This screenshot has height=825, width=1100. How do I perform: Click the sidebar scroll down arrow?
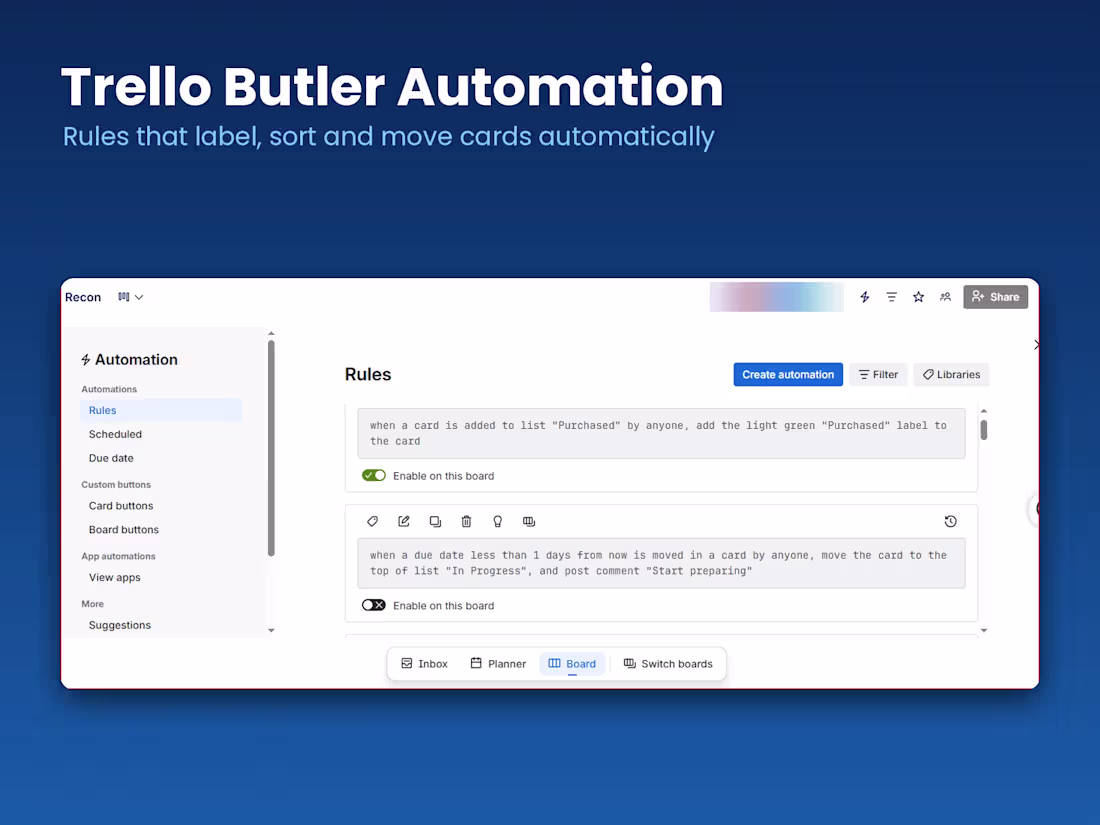click(271, 630)
